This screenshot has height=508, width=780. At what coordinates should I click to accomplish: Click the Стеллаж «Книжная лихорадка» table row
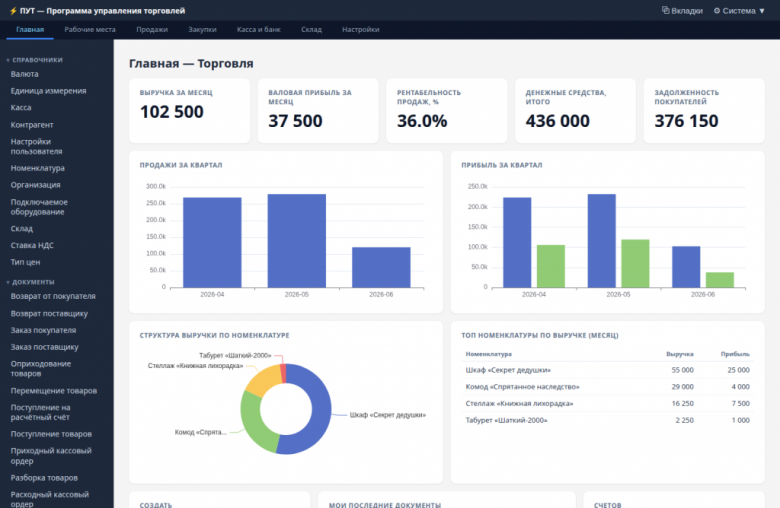click(x=607, y=404)
